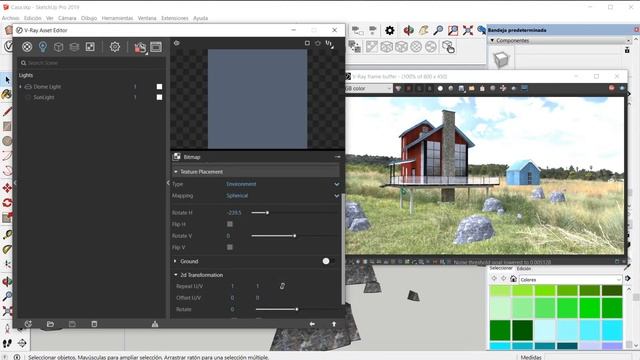Select the Zoom Window tool in top toolbar
This screenshot has width=640, height=360.
(453, 30)
